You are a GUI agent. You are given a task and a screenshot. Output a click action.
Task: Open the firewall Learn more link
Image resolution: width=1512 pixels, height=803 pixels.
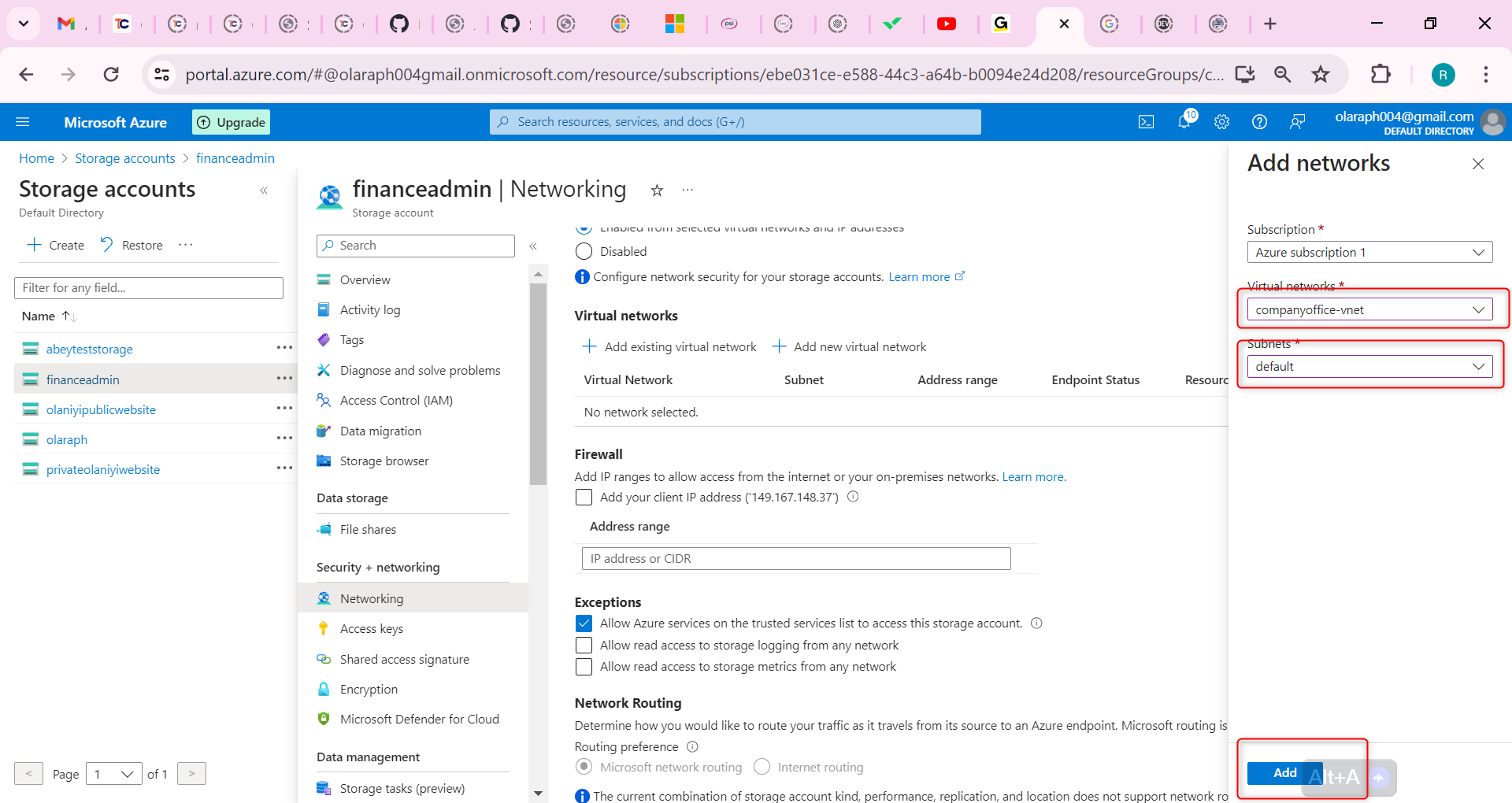(x=1033, y=476)
